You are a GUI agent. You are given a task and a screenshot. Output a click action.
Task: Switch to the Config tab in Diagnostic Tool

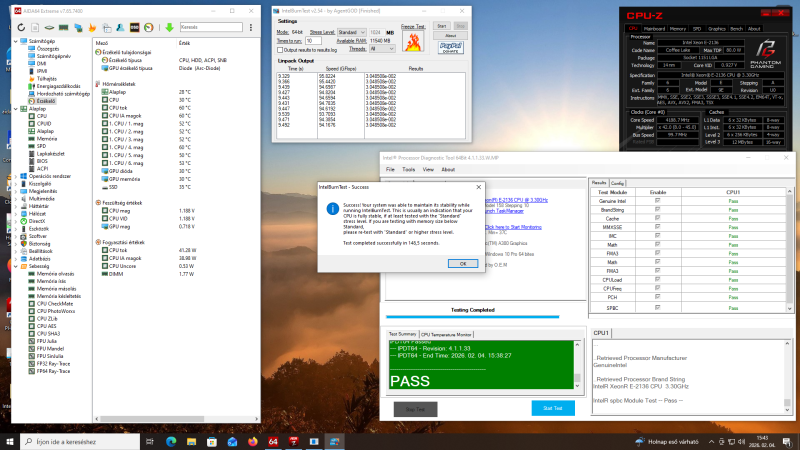[617, 183]
